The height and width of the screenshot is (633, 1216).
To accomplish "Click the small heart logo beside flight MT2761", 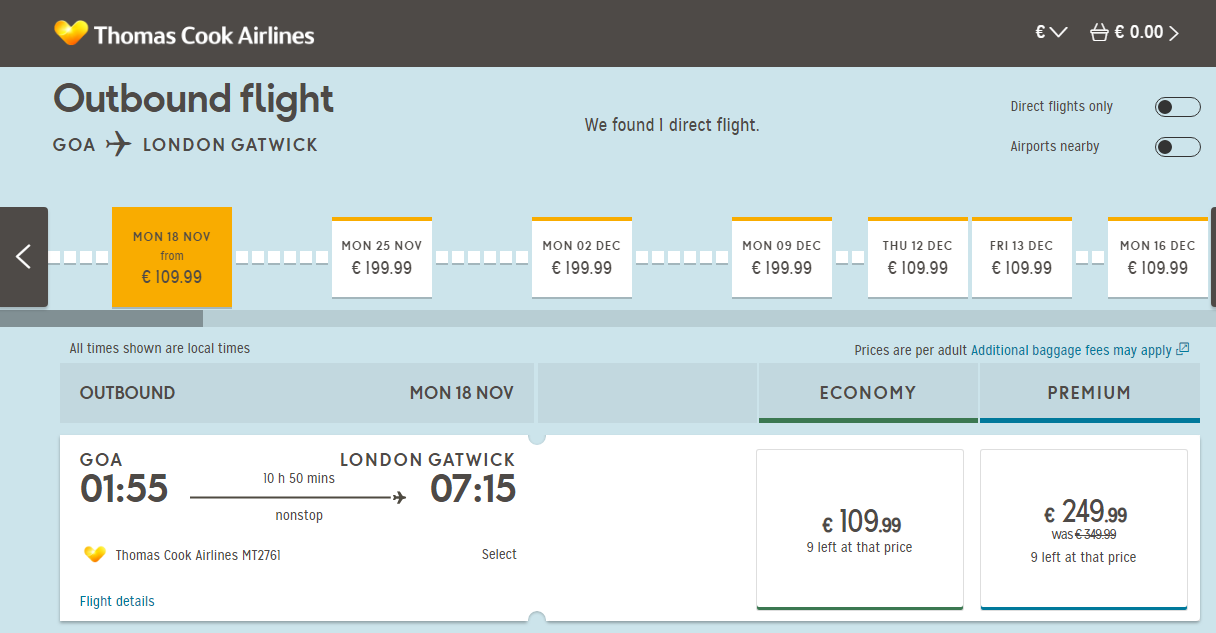I will pos(95,554).
